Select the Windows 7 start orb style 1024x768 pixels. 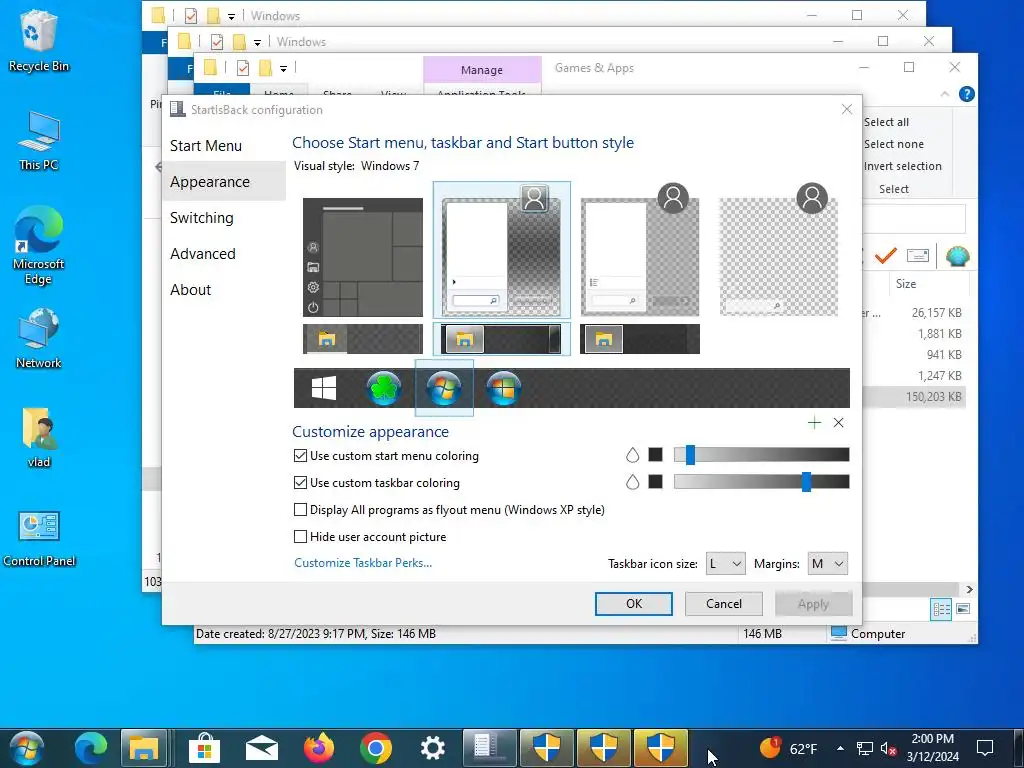444,388
